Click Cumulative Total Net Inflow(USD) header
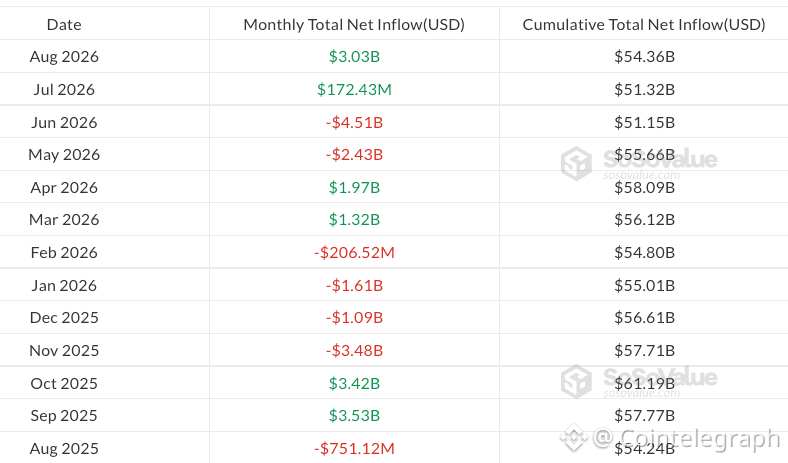The image size is (788, 463). point(644,24)
